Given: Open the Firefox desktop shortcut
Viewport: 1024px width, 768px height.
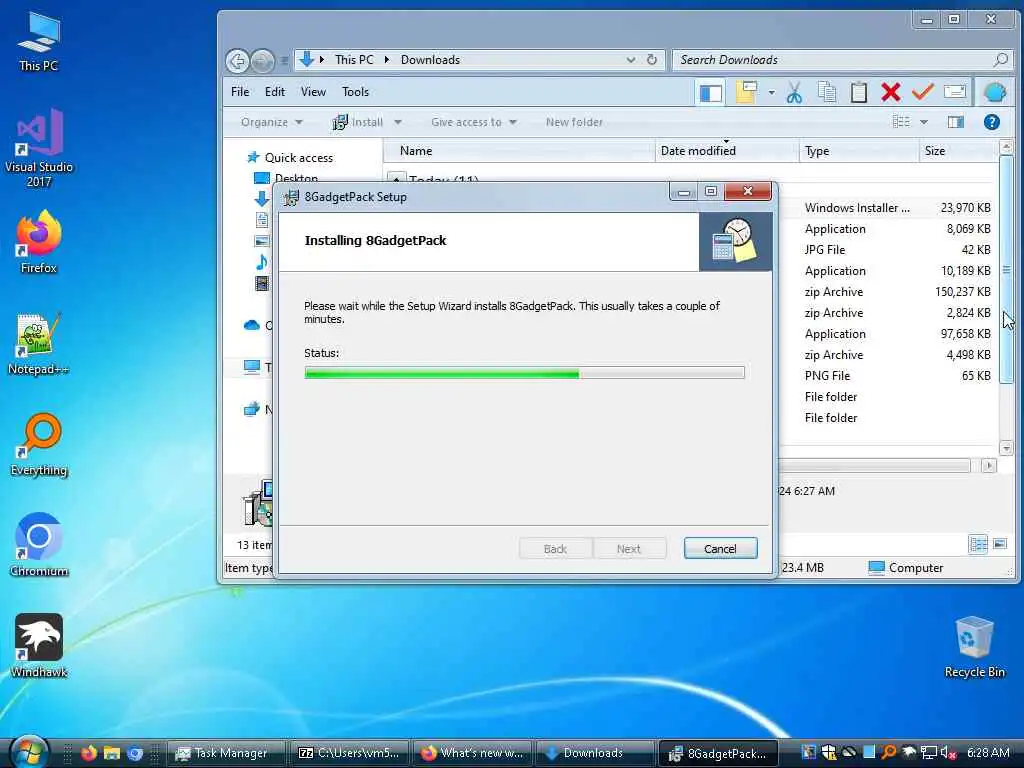Looking at the screenshot, I should tap(39, 242).
